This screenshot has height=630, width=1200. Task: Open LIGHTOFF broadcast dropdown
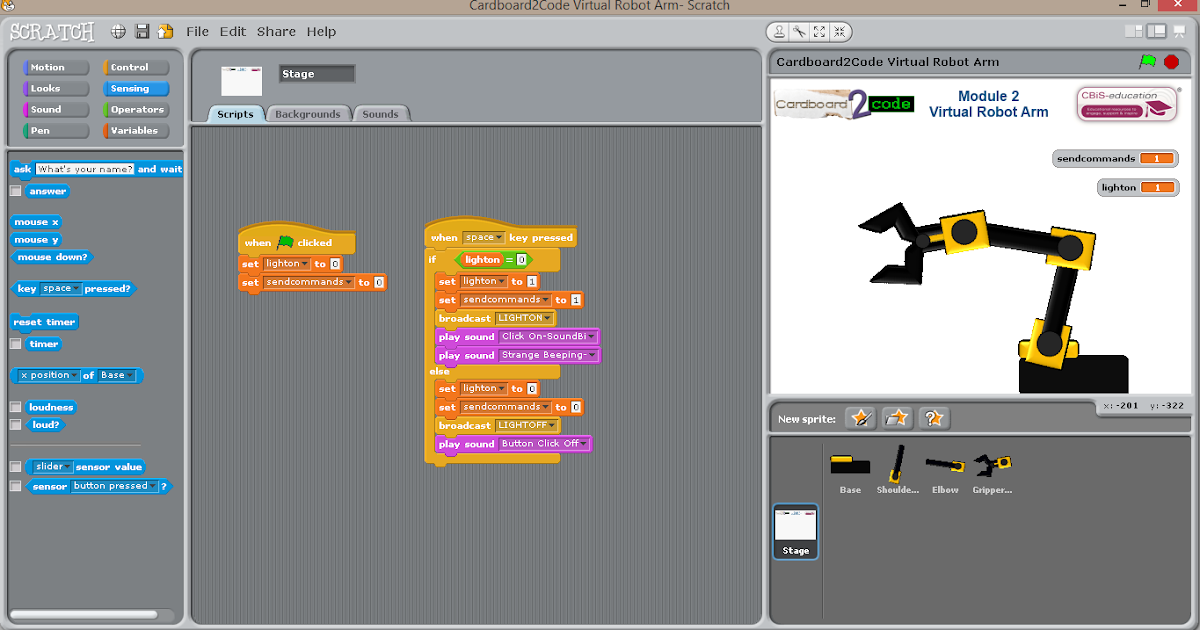(526, 425)
